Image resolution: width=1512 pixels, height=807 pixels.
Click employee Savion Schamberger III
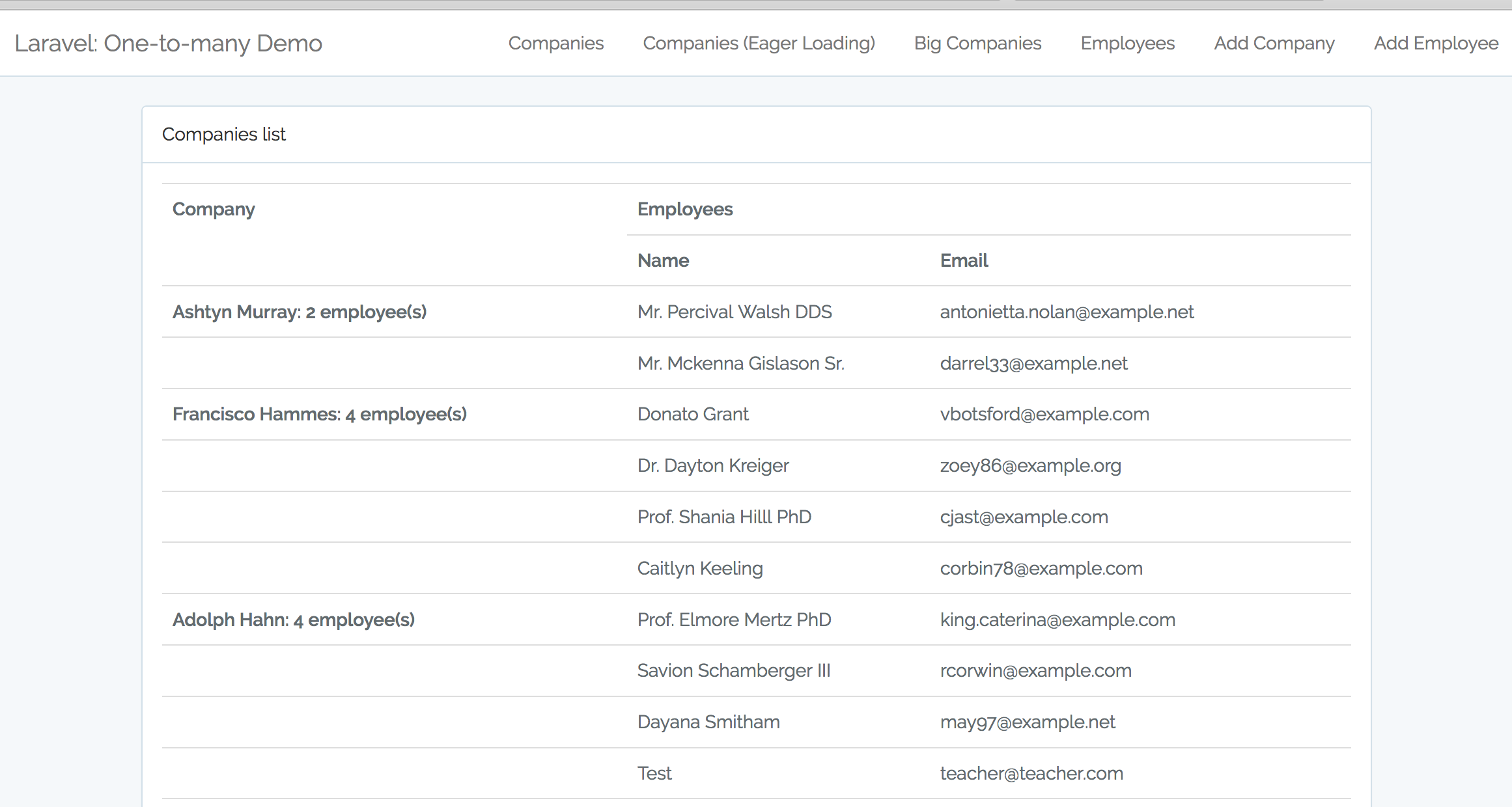(733, 670)
